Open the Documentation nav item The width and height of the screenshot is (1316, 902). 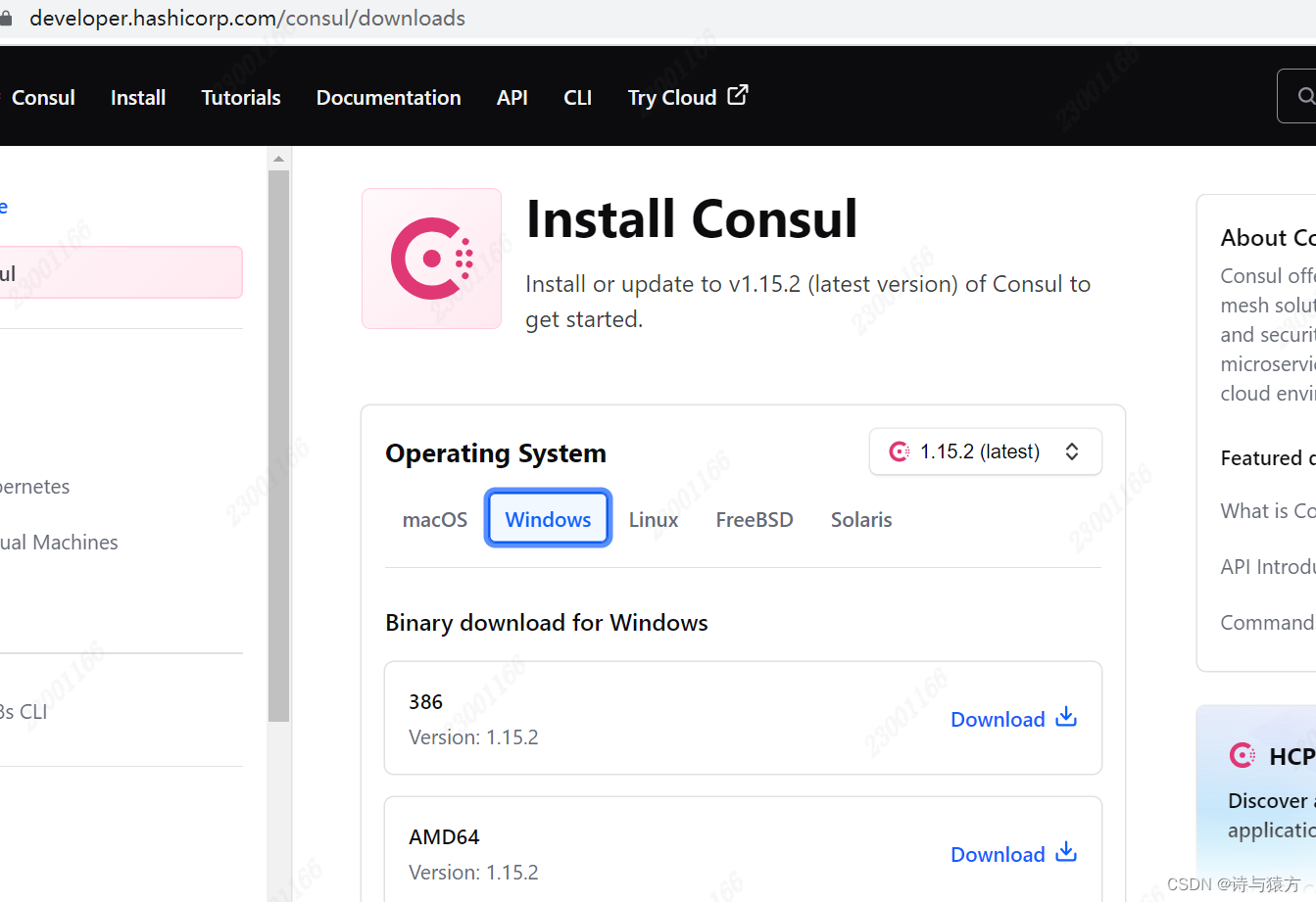coord(388,98)
